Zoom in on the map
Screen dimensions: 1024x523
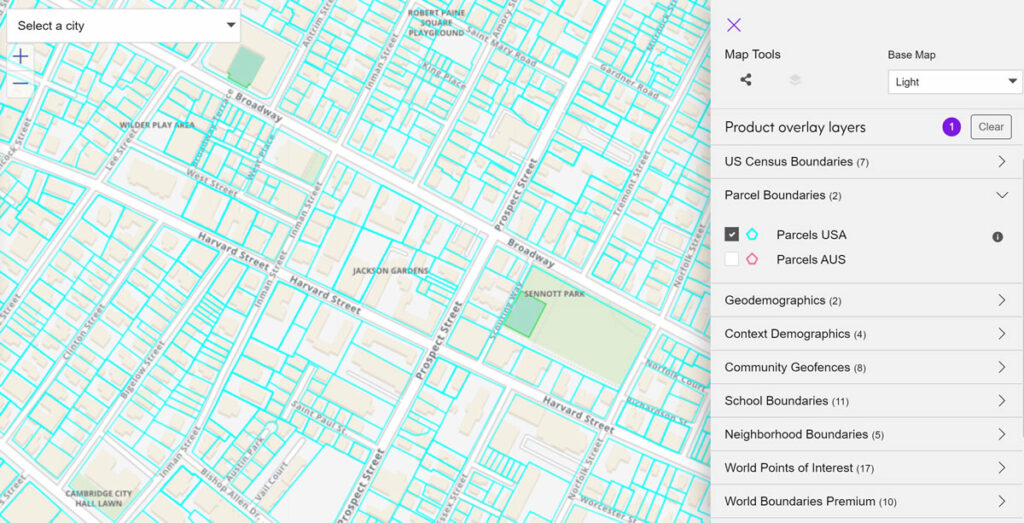[x=21, y=57]
